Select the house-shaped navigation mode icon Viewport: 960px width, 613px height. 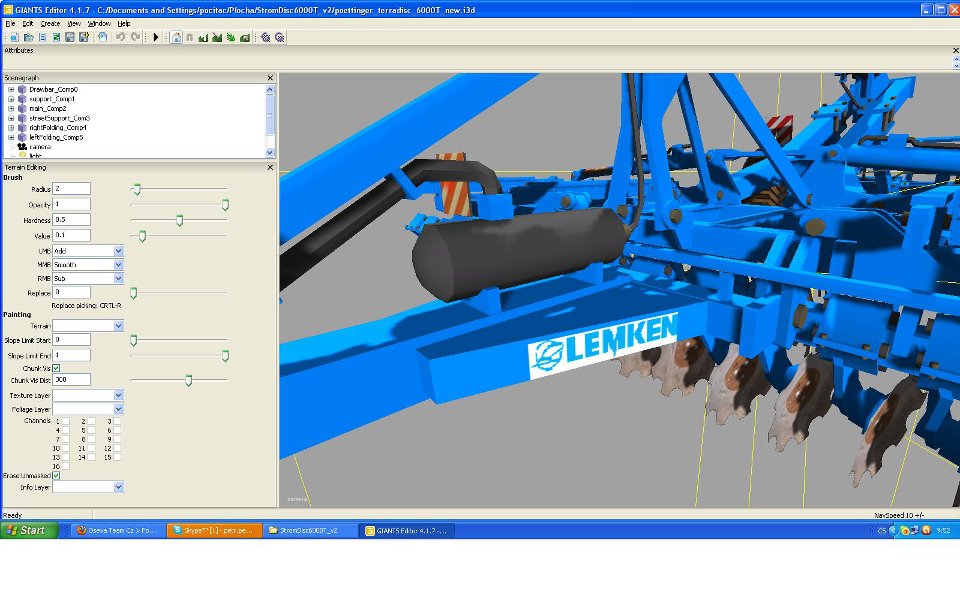tap(176, 37)
